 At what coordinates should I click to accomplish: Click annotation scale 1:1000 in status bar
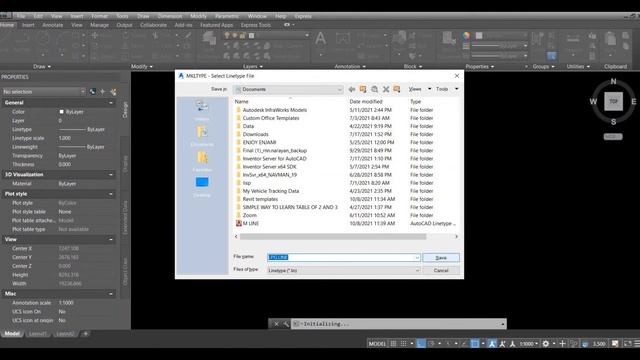529,344
